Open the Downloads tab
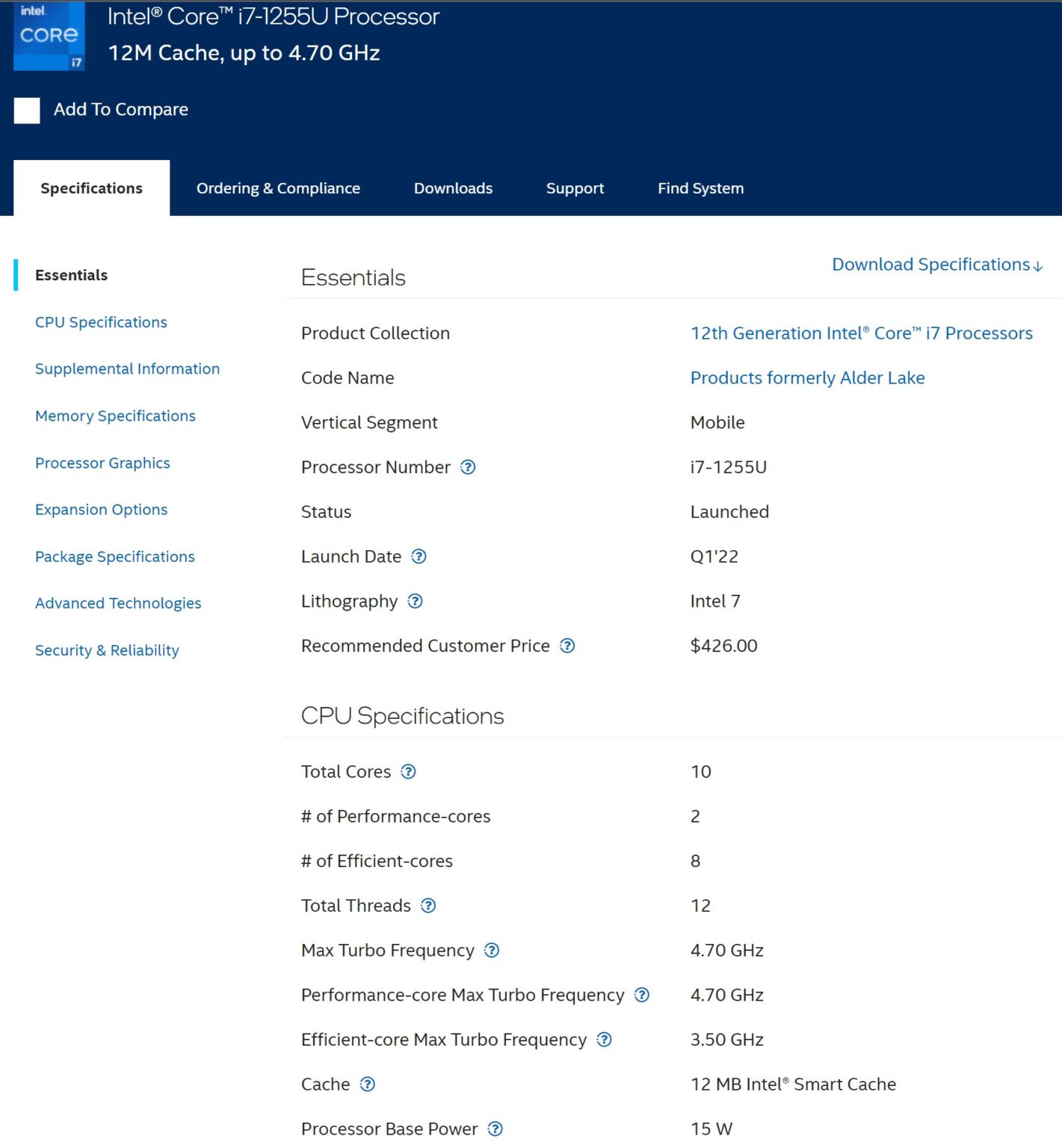Screen dimensions: 1062x1148 [453, 188]
